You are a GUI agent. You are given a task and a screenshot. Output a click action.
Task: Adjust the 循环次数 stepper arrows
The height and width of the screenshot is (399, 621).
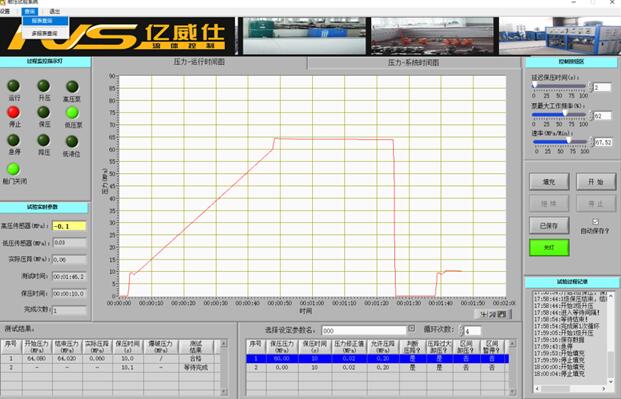point(461,330)
